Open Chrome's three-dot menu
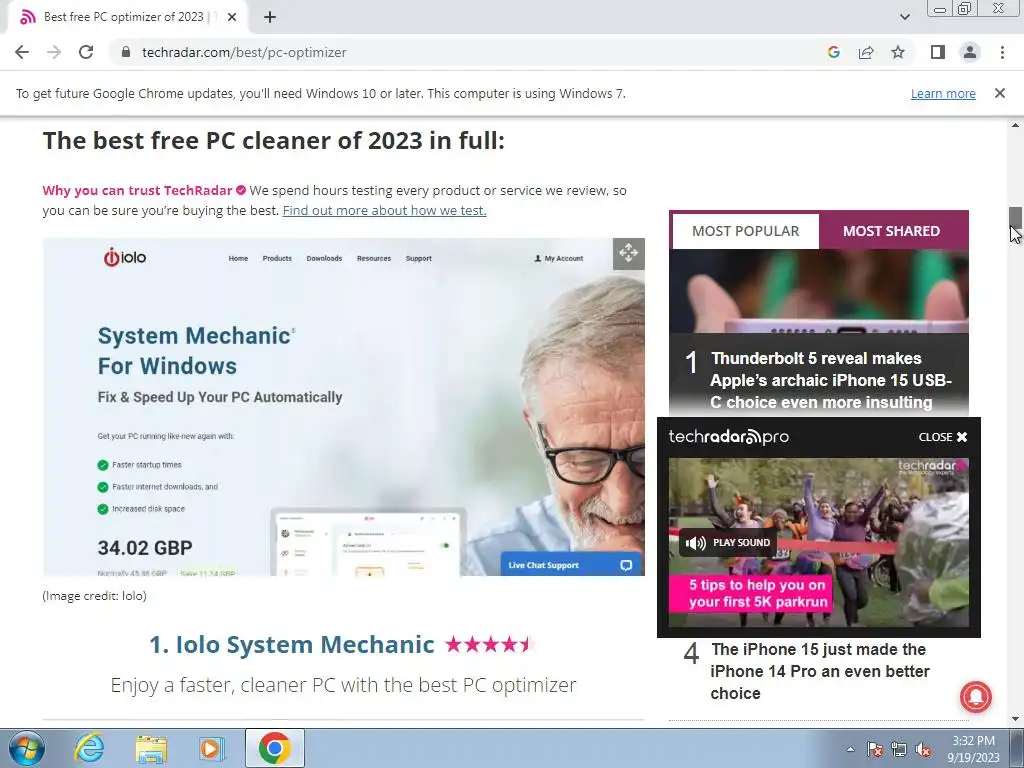The width and height of the screenshot is (1024, 768). 1002,52
